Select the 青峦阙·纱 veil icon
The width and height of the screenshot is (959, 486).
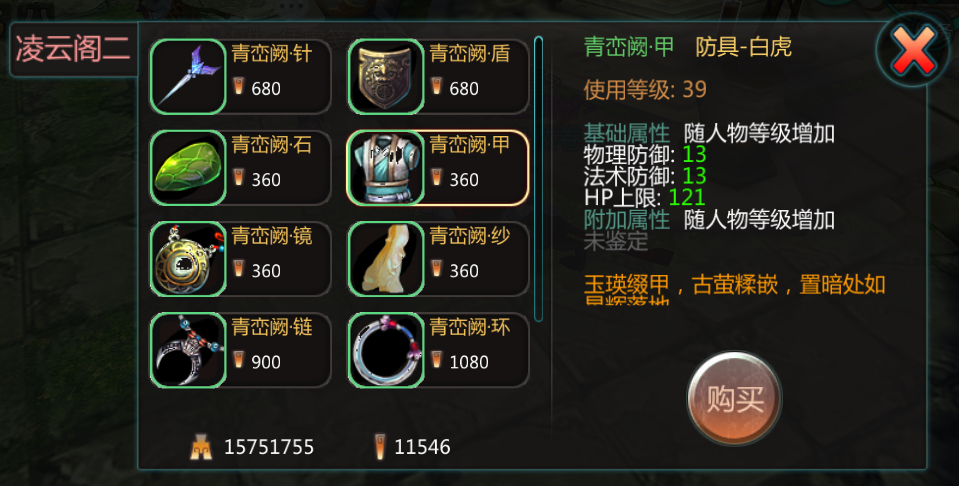(x=386, y=259)
